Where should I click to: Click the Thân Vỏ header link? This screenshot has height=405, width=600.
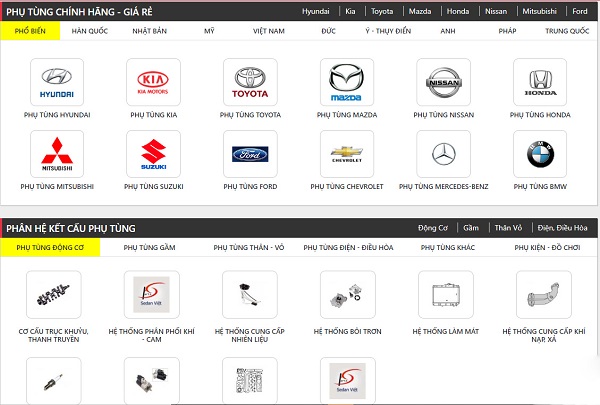pyautogui.click(x=508, y=228)
